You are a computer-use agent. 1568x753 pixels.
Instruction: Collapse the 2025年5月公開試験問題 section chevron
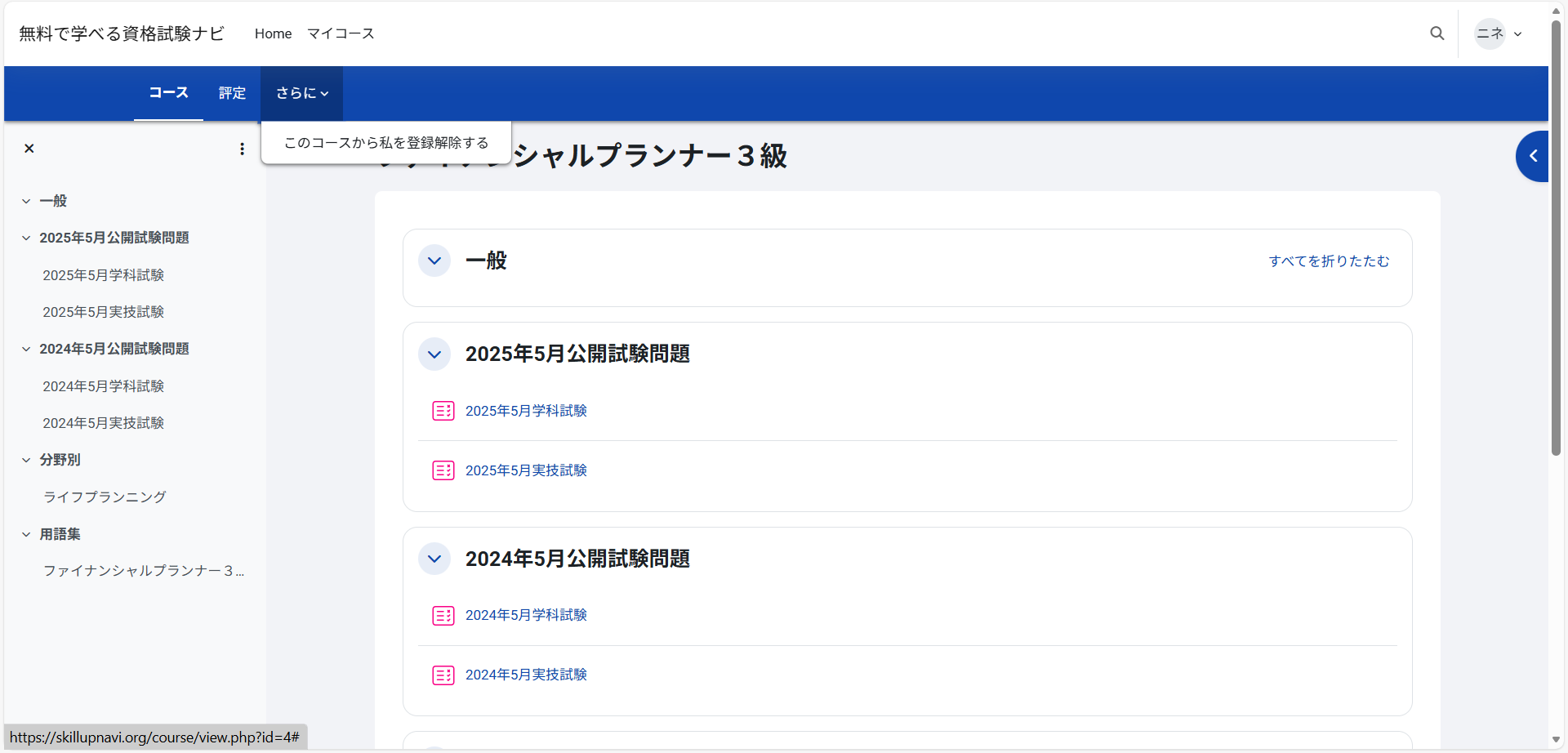pos(434,354)
